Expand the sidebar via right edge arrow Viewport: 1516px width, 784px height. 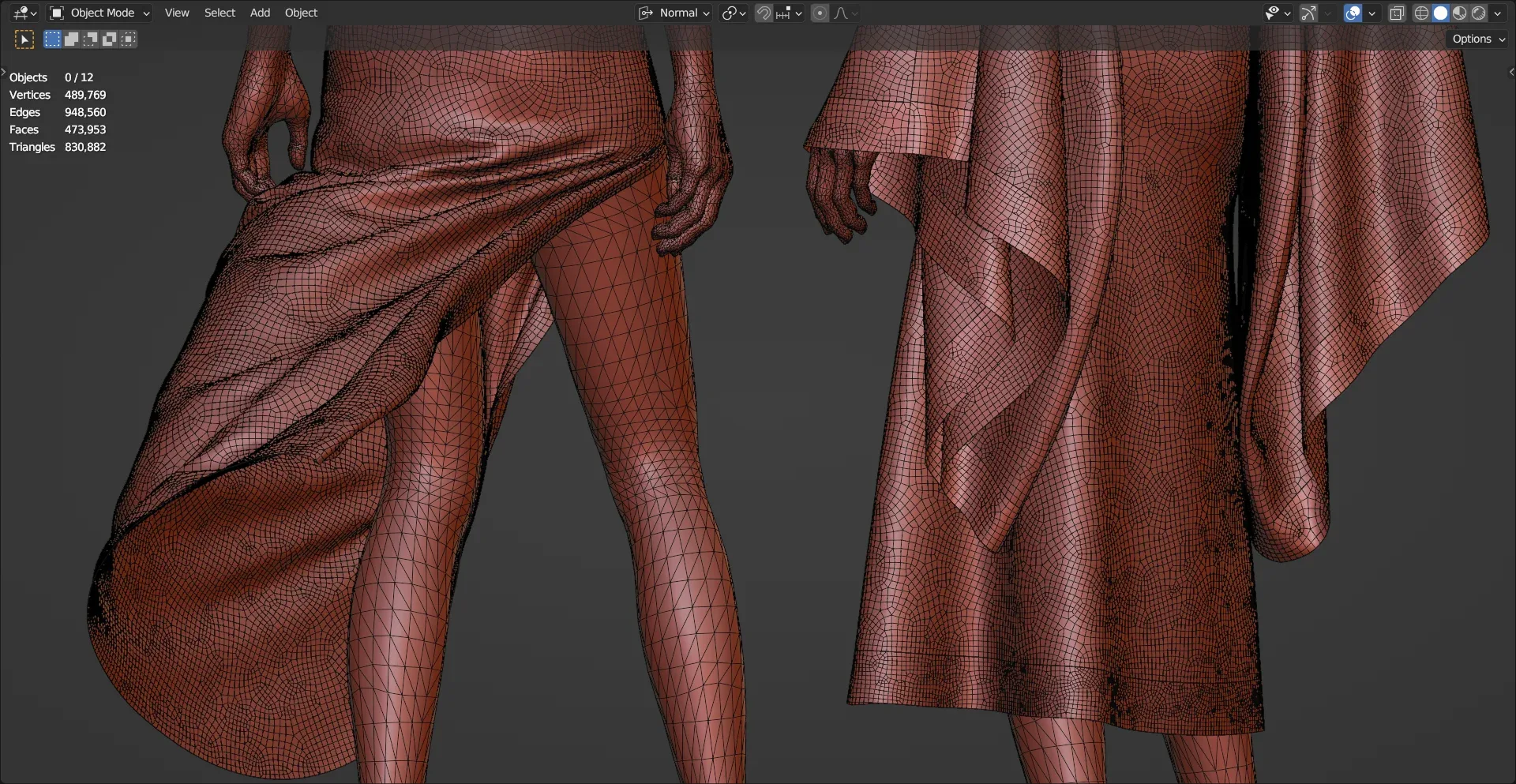tap(1511, 72)
